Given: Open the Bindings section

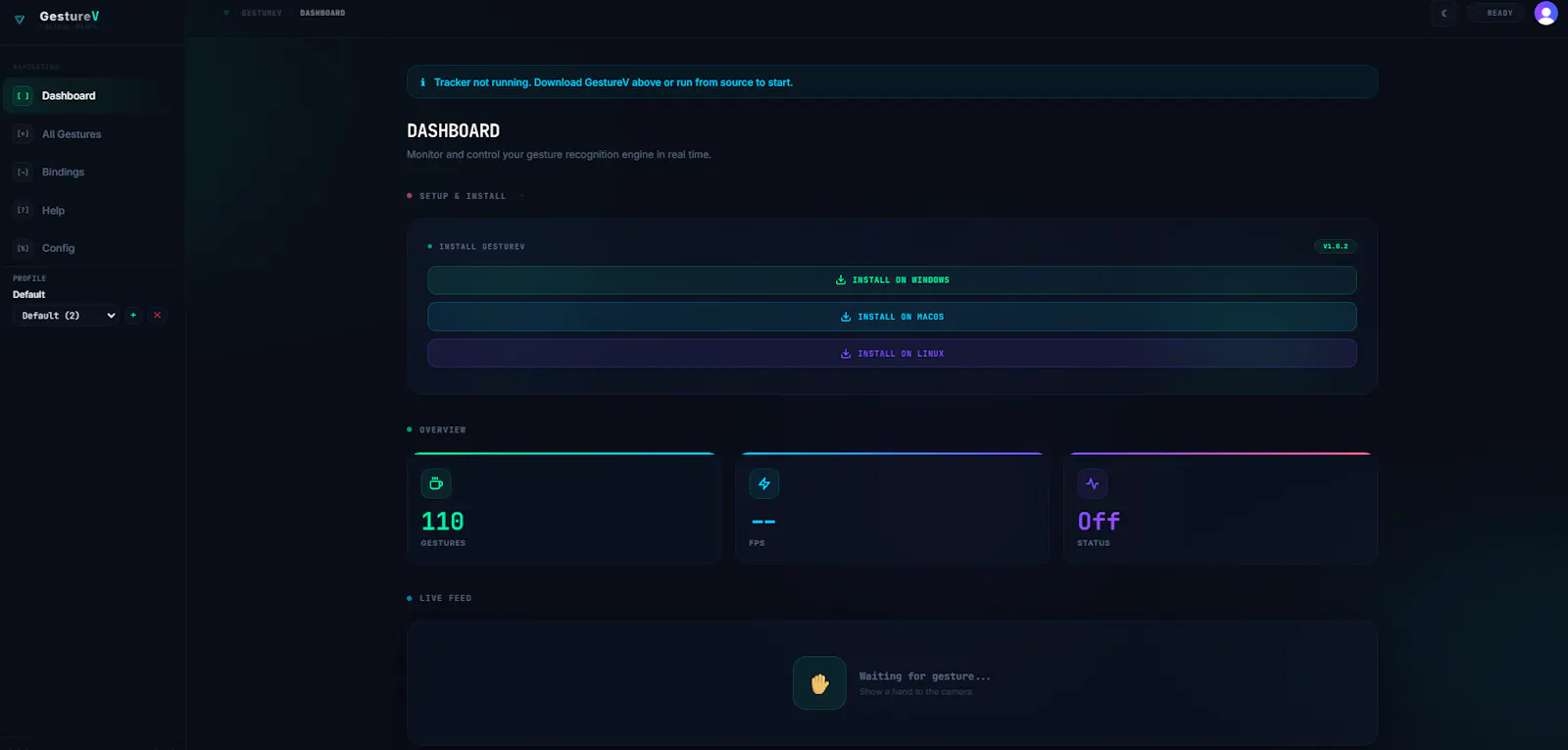Looking at the screenshot, I should [x=92, y=173].
